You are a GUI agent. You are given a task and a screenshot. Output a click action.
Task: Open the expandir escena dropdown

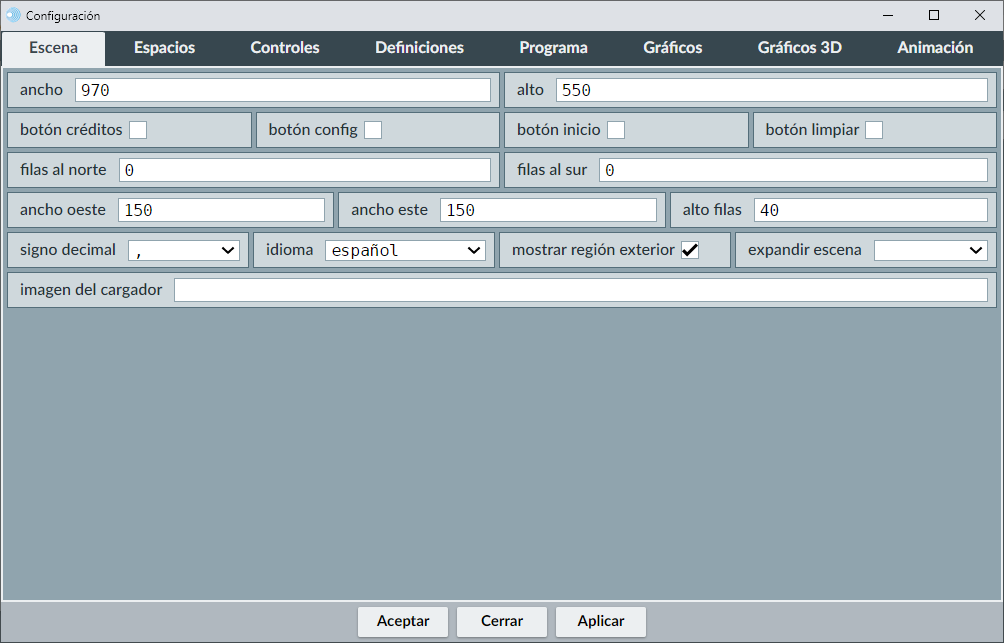(x=930, y=250)
